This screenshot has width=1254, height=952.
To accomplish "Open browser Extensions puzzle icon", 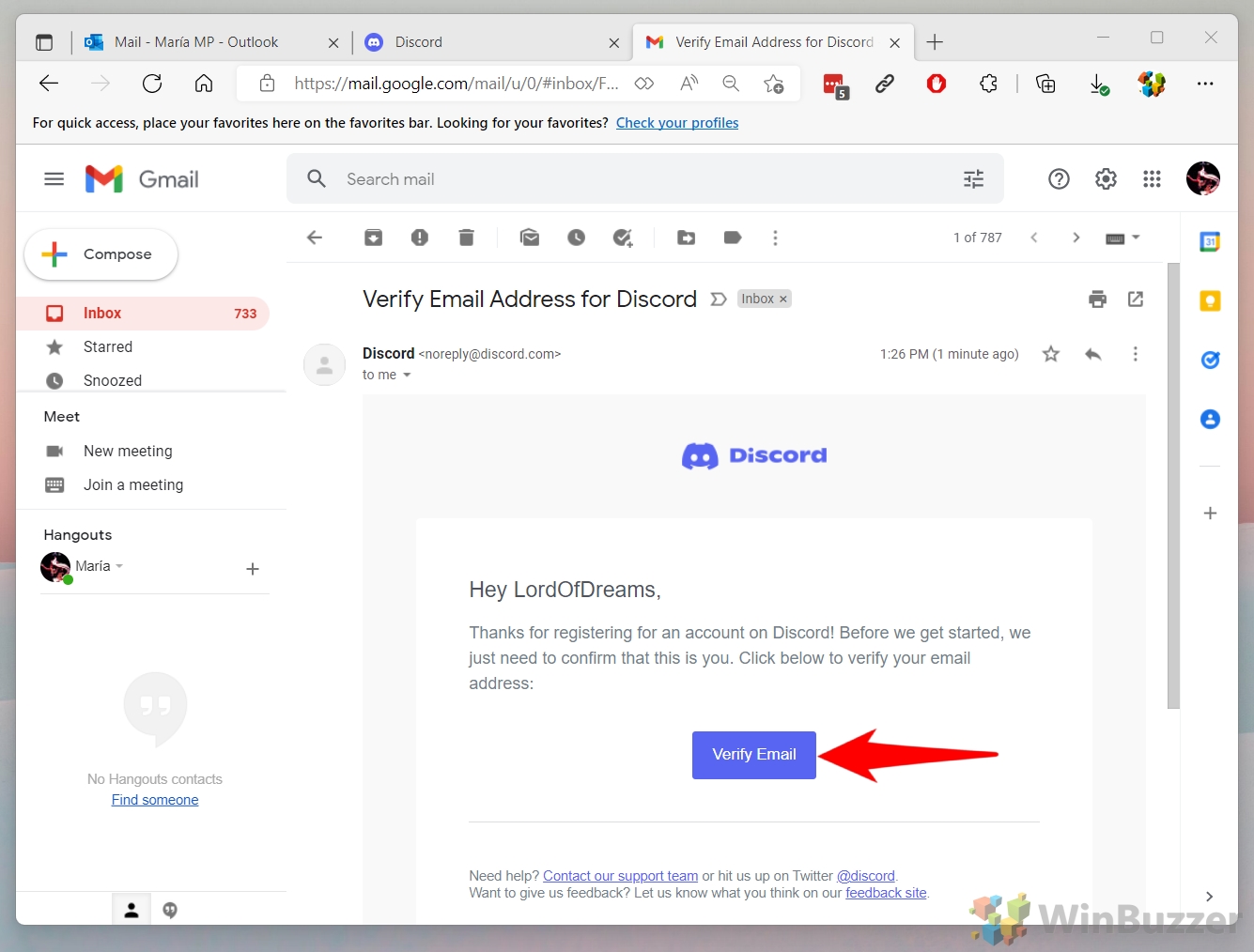I will (x=988, y=84).
